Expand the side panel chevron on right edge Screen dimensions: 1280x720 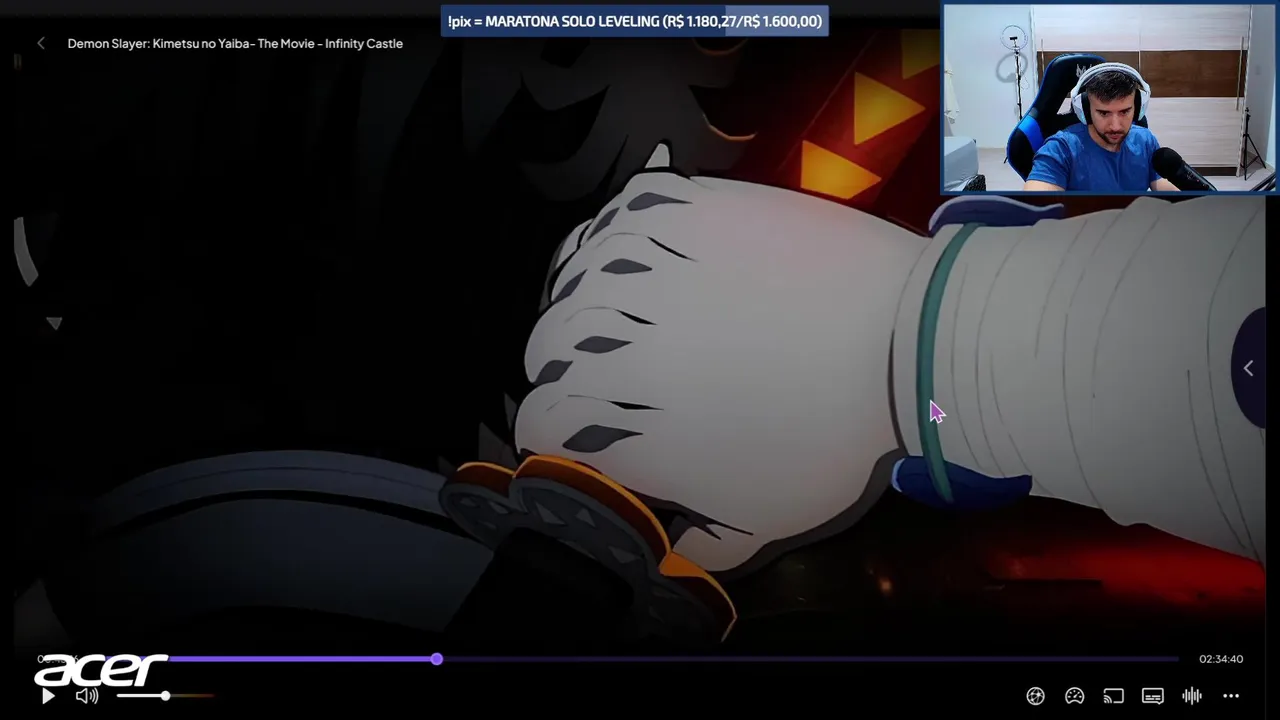(x=1248, y=368)
